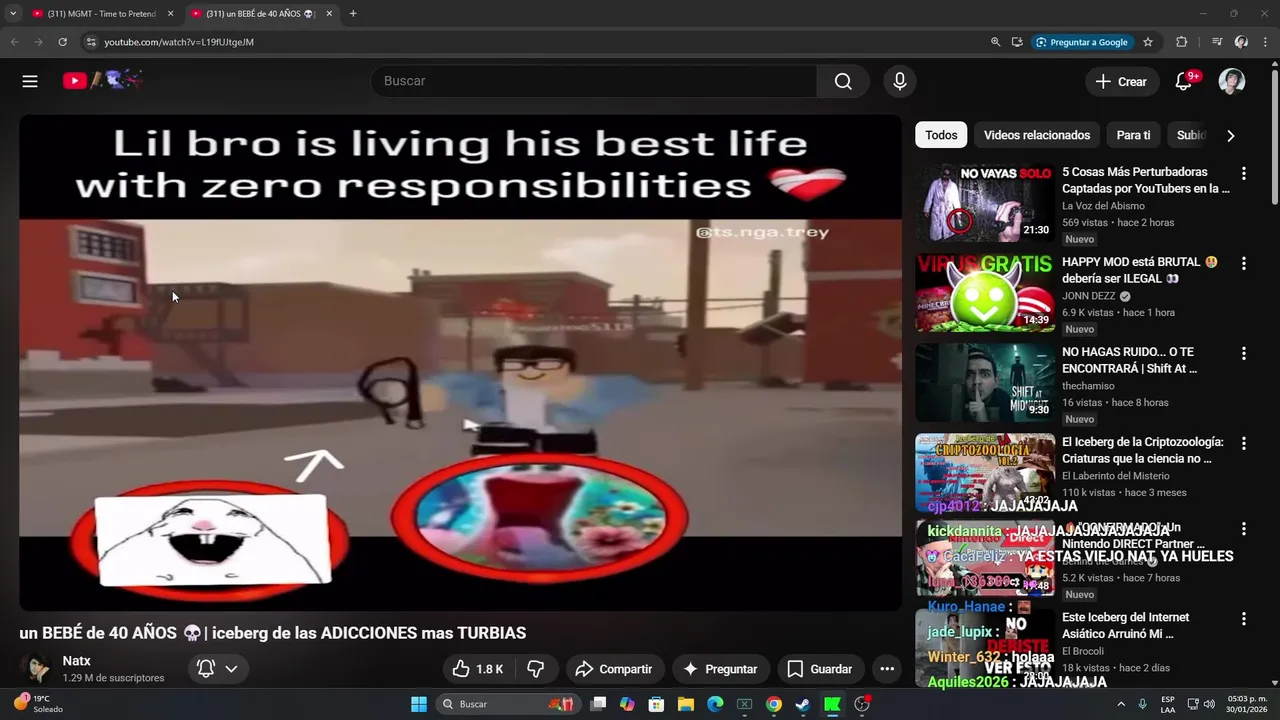This screenshot has height=720, width=1280.
Task: Bookmark this page with star icon
Action: point(1148,42)
